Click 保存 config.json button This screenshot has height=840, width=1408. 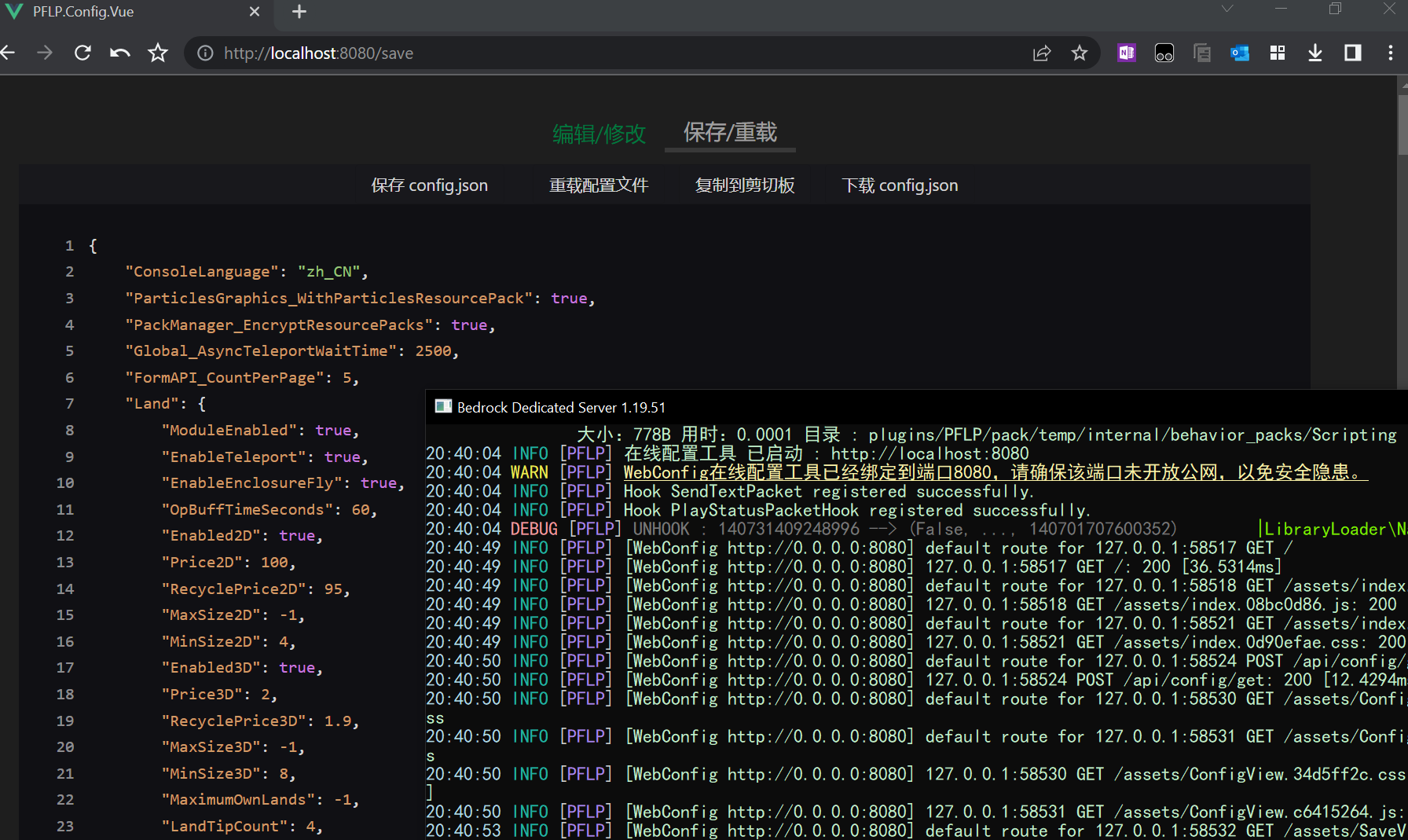coord(429,185)
